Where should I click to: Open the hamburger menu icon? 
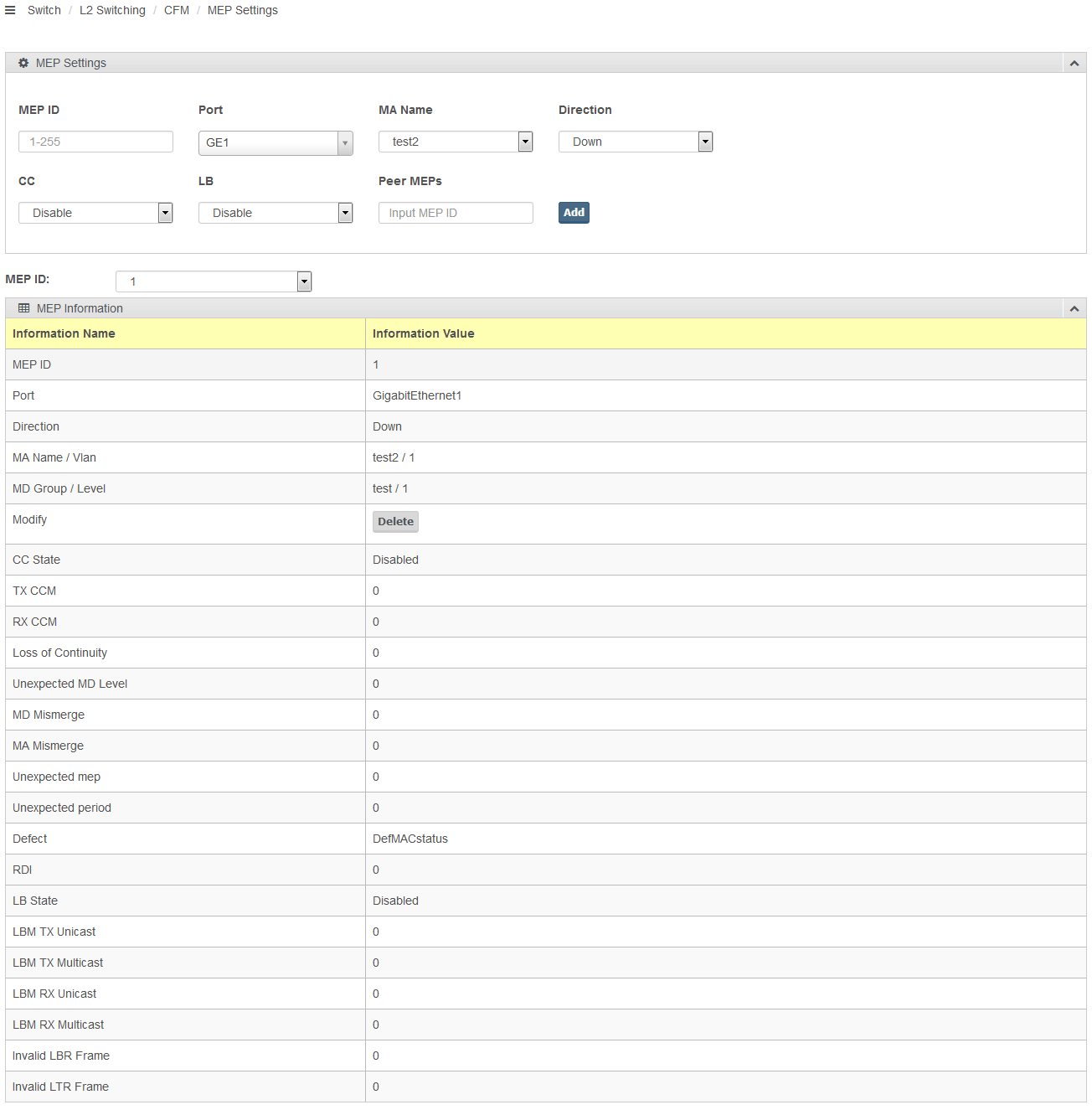(x=10, y=10)
